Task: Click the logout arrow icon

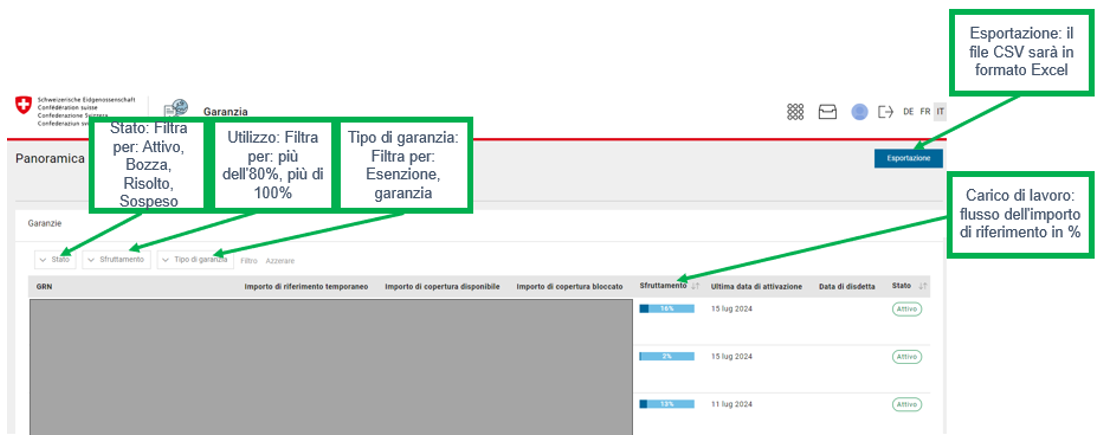Action: pyautogui.click(x=886, y=112)
